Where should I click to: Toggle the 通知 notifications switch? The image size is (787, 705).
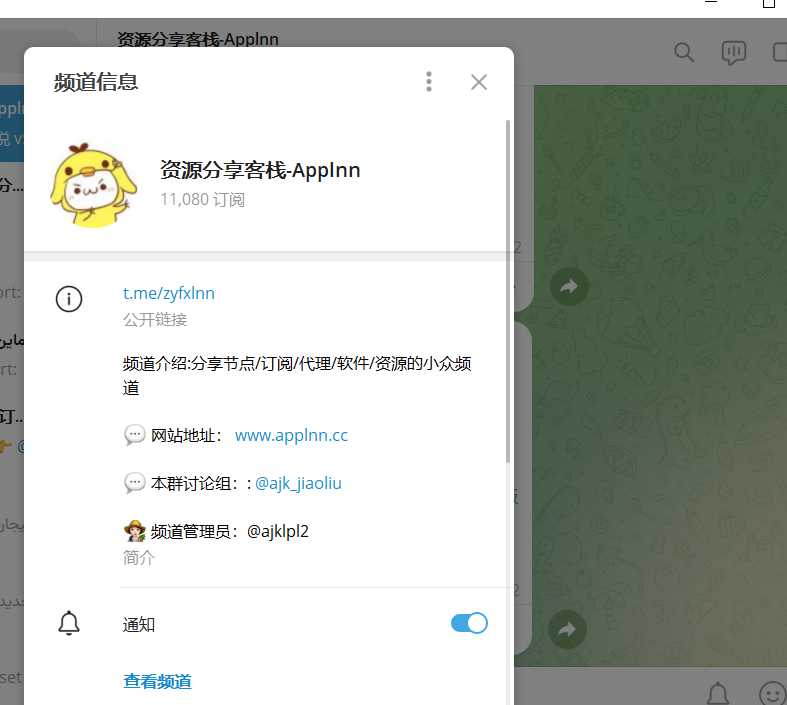click(469, 623)
